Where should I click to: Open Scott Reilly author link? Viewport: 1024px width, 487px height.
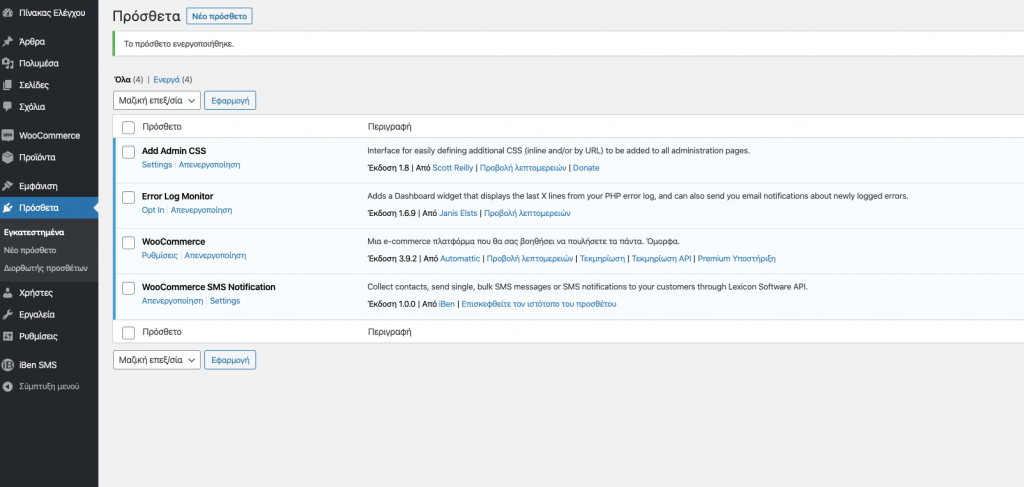[453, 168]
